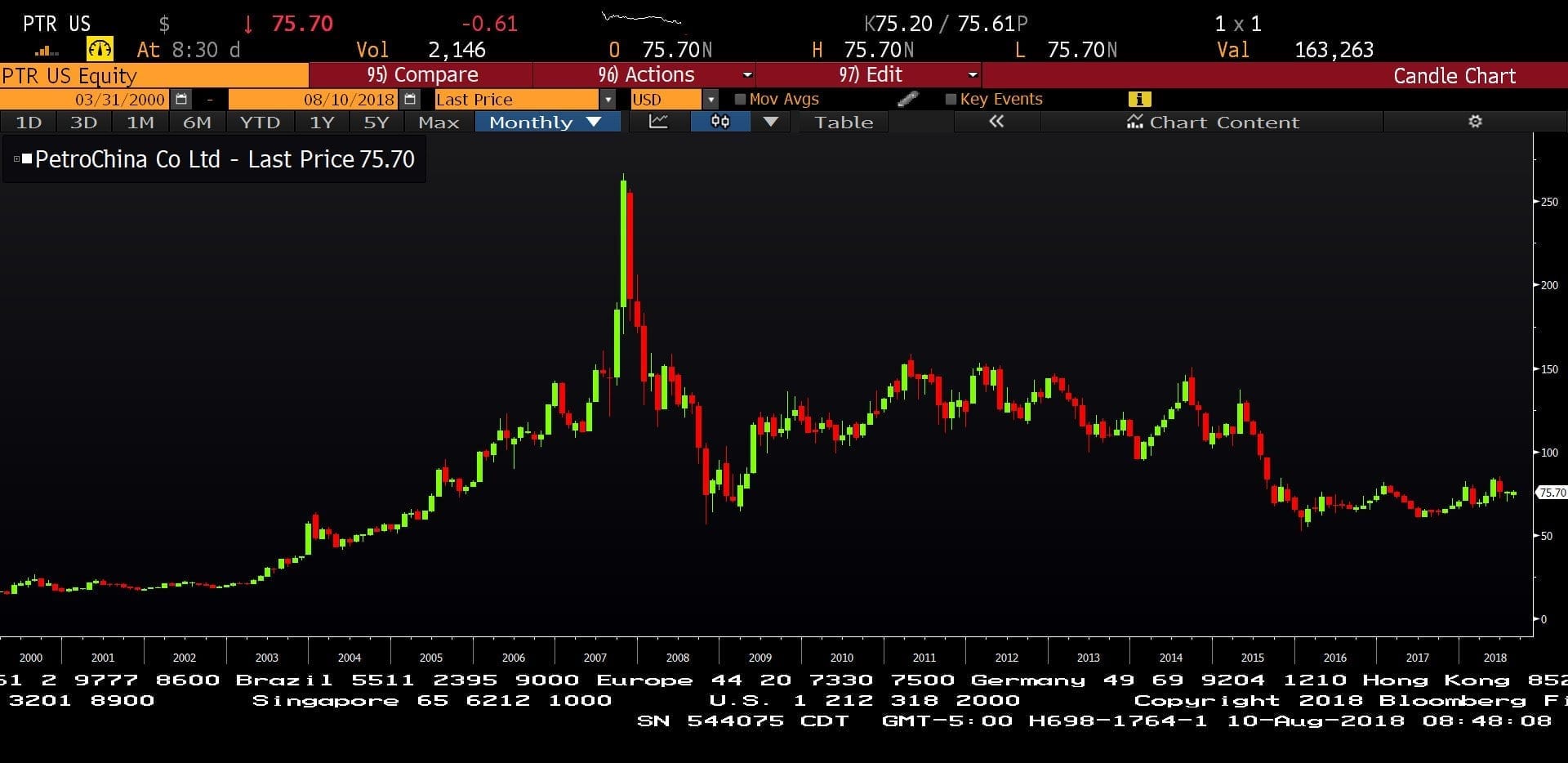Screen dimensions: 1568x763
Task: Collapse panel with double chevron arrows
Action: pos(996,122)
